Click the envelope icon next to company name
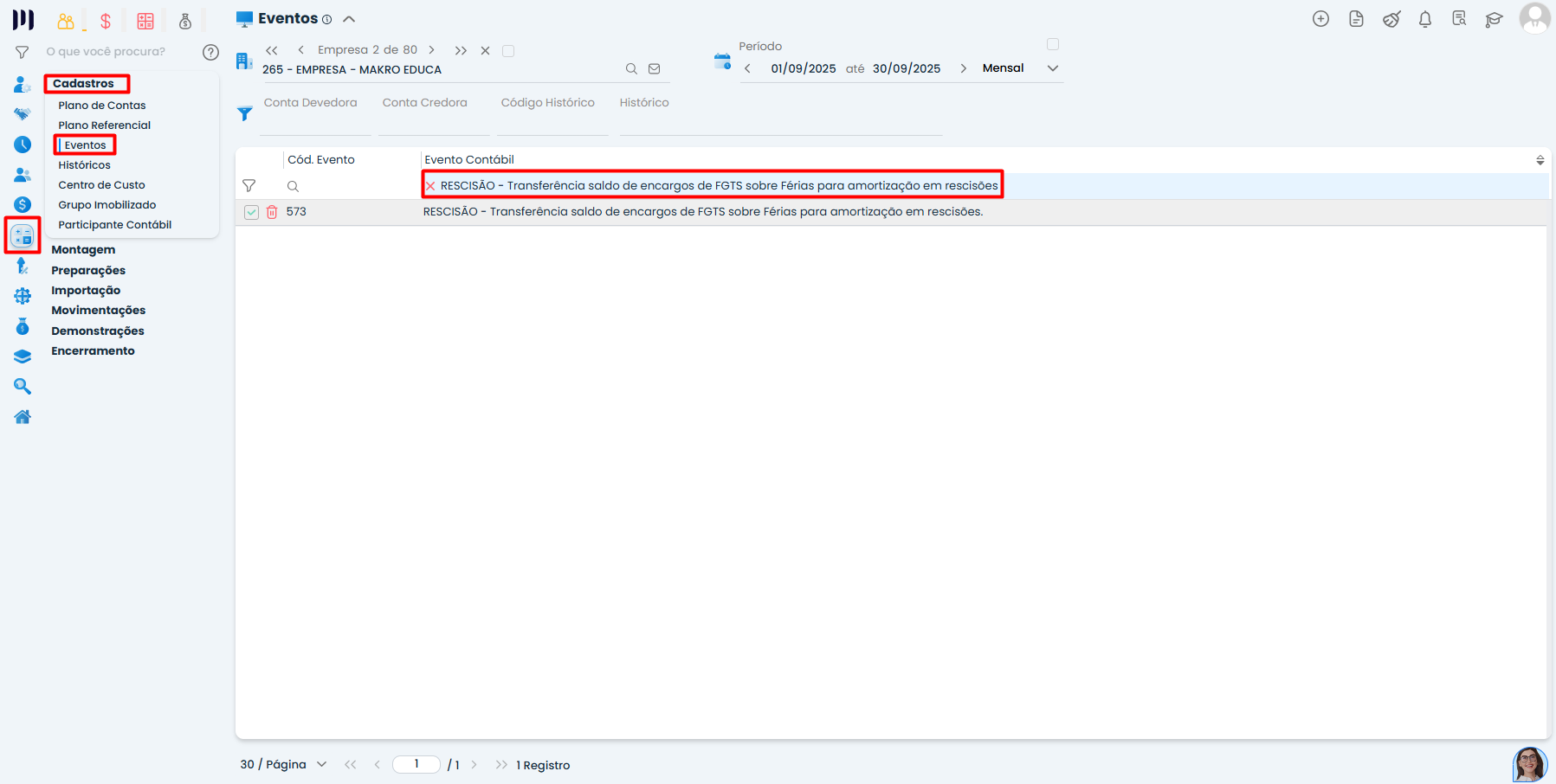Image resolution: width=1556 pixels, height=784 pixels. point(655,69)
